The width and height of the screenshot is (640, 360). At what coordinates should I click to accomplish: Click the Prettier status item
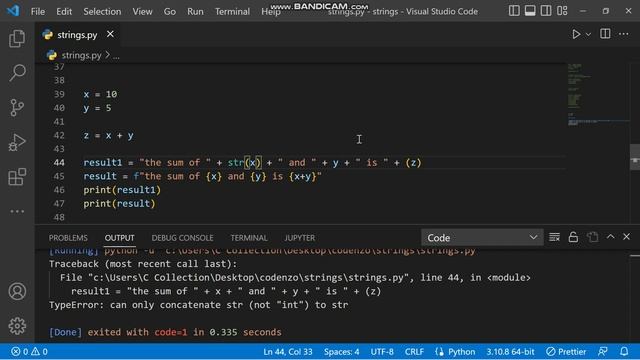[x=566, y=351]
